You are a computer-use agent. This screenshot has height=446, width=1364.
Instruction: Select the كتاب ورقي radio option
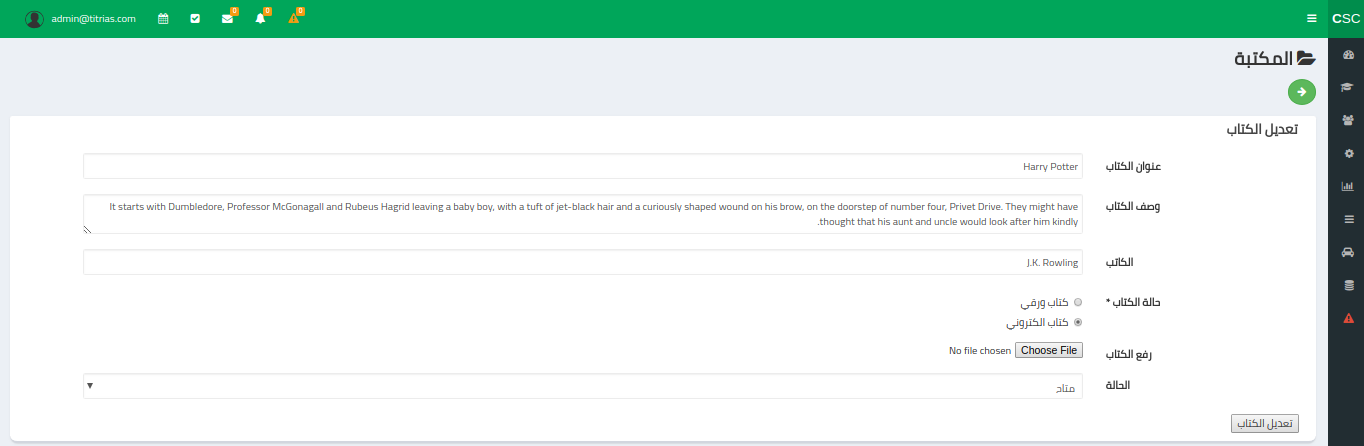click(x=1077, y=302)
